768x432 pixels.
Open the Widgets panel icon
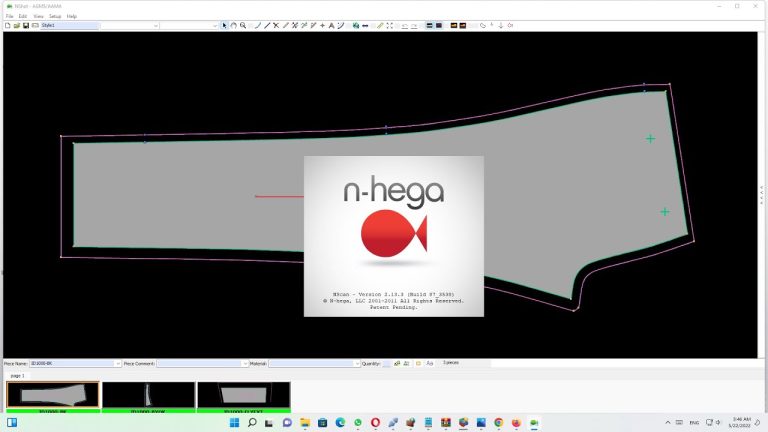point(12,422)
